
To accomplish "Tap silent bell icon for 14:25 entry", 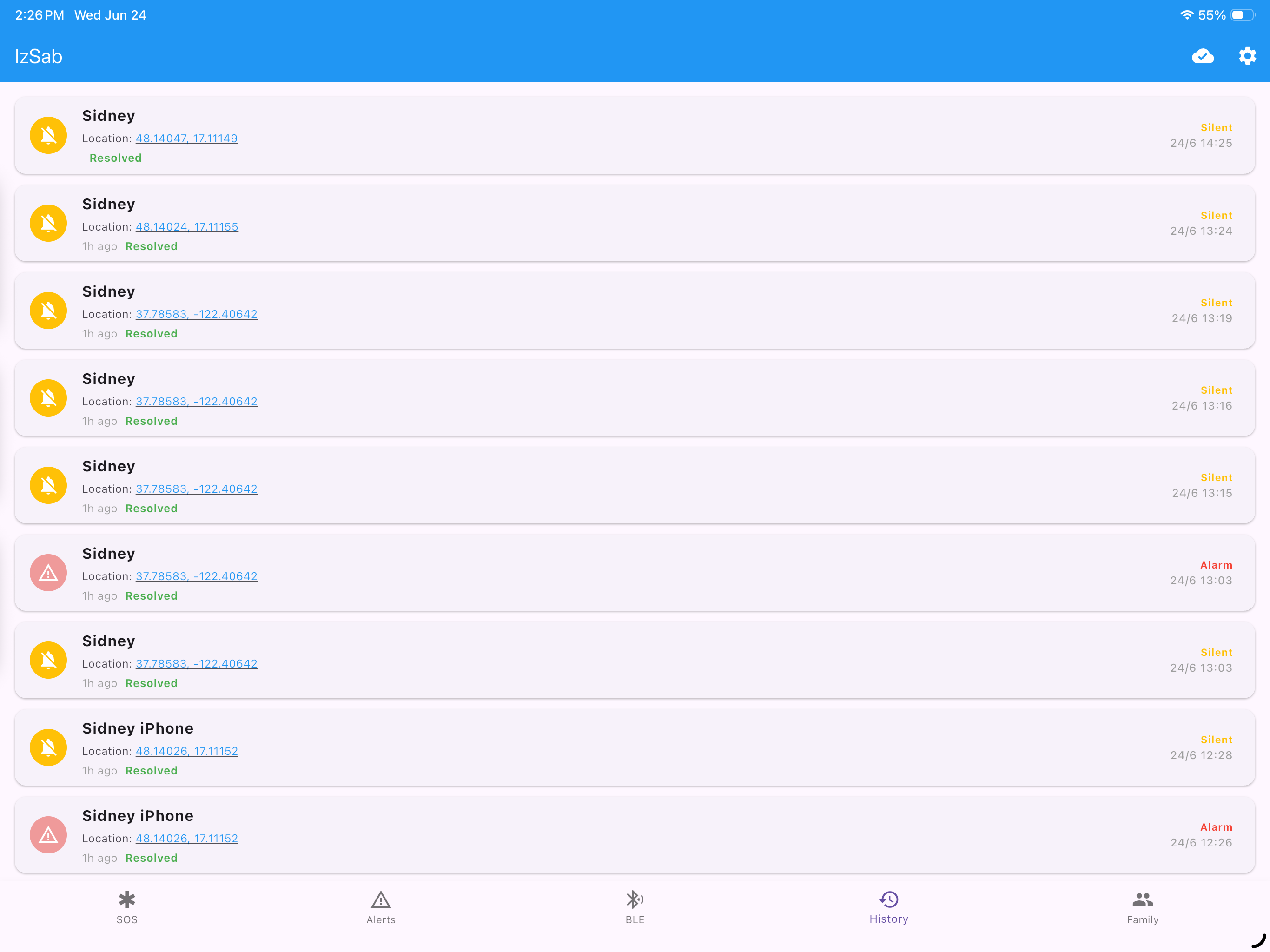I will click(48, 136).
